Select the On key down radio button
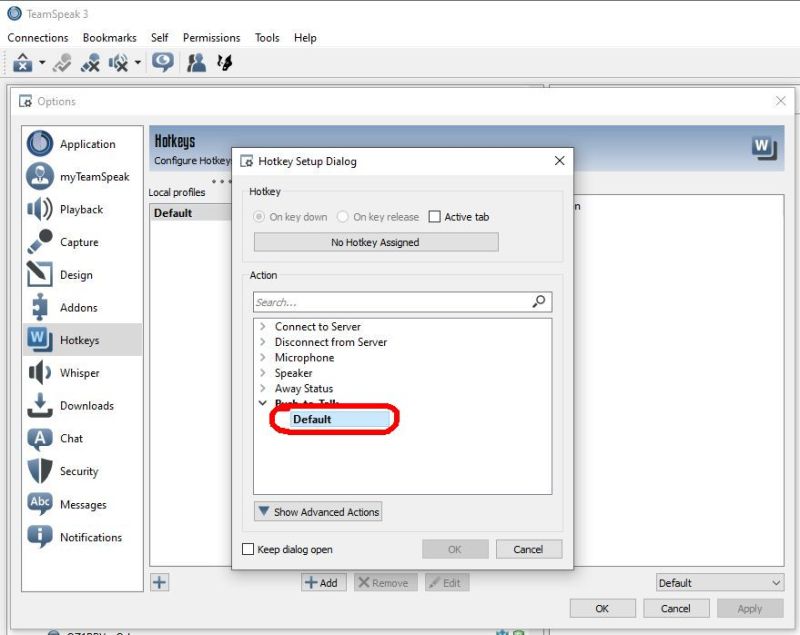 click(259, 217)
